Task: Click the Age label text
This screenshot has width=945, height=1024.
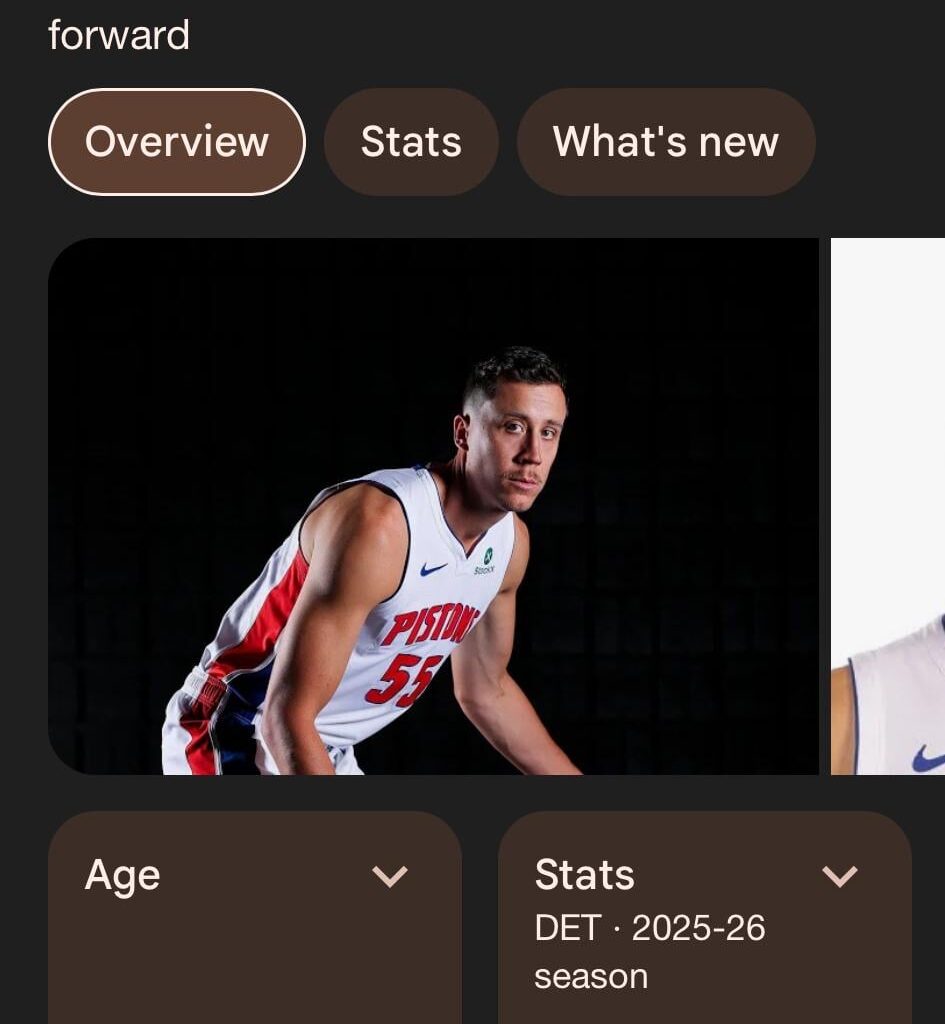Action: [121, 874]
